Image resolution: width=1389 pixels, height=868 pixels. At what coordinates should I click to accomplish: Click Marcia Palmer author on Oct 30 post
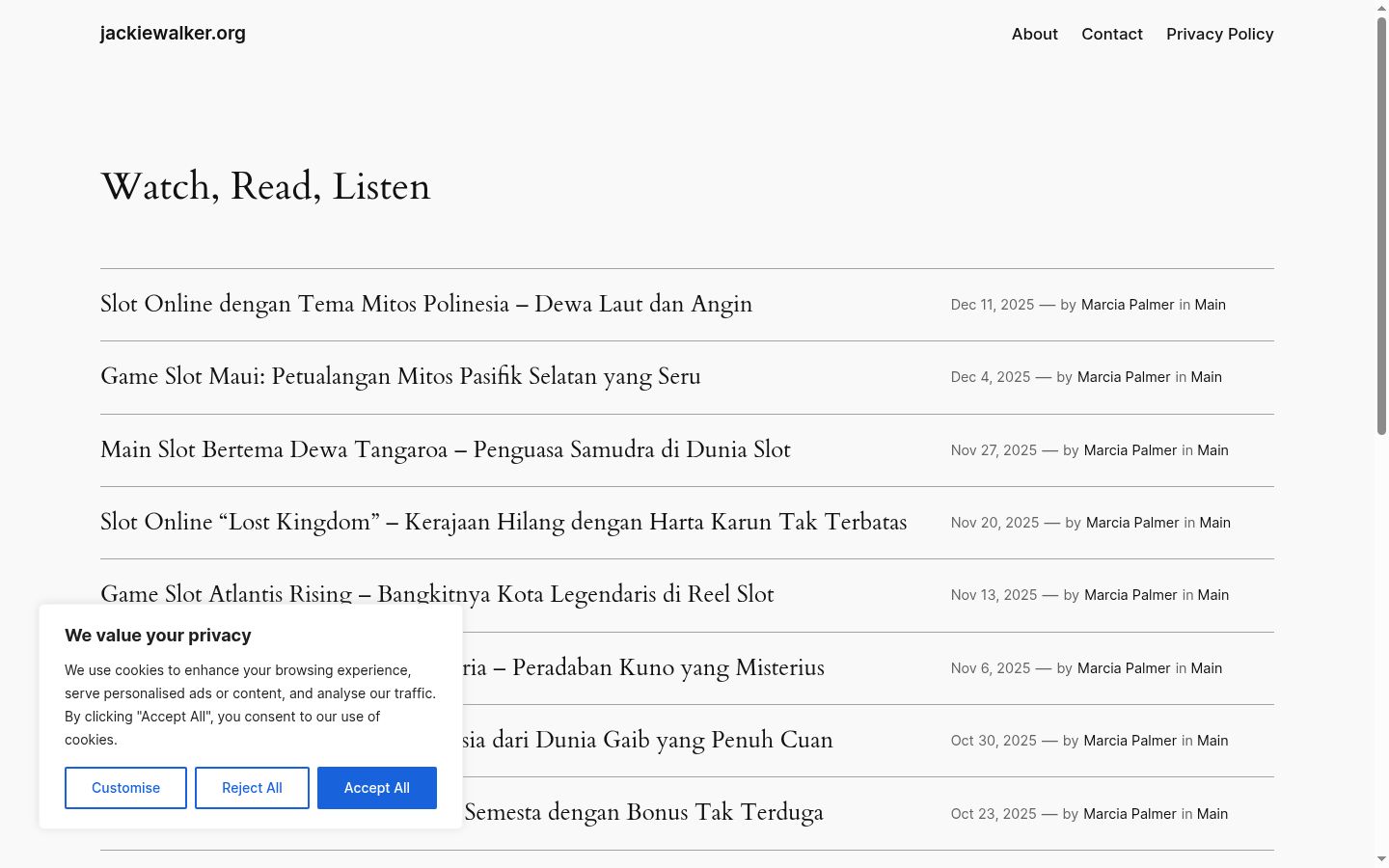click(x=1130, y=741)
